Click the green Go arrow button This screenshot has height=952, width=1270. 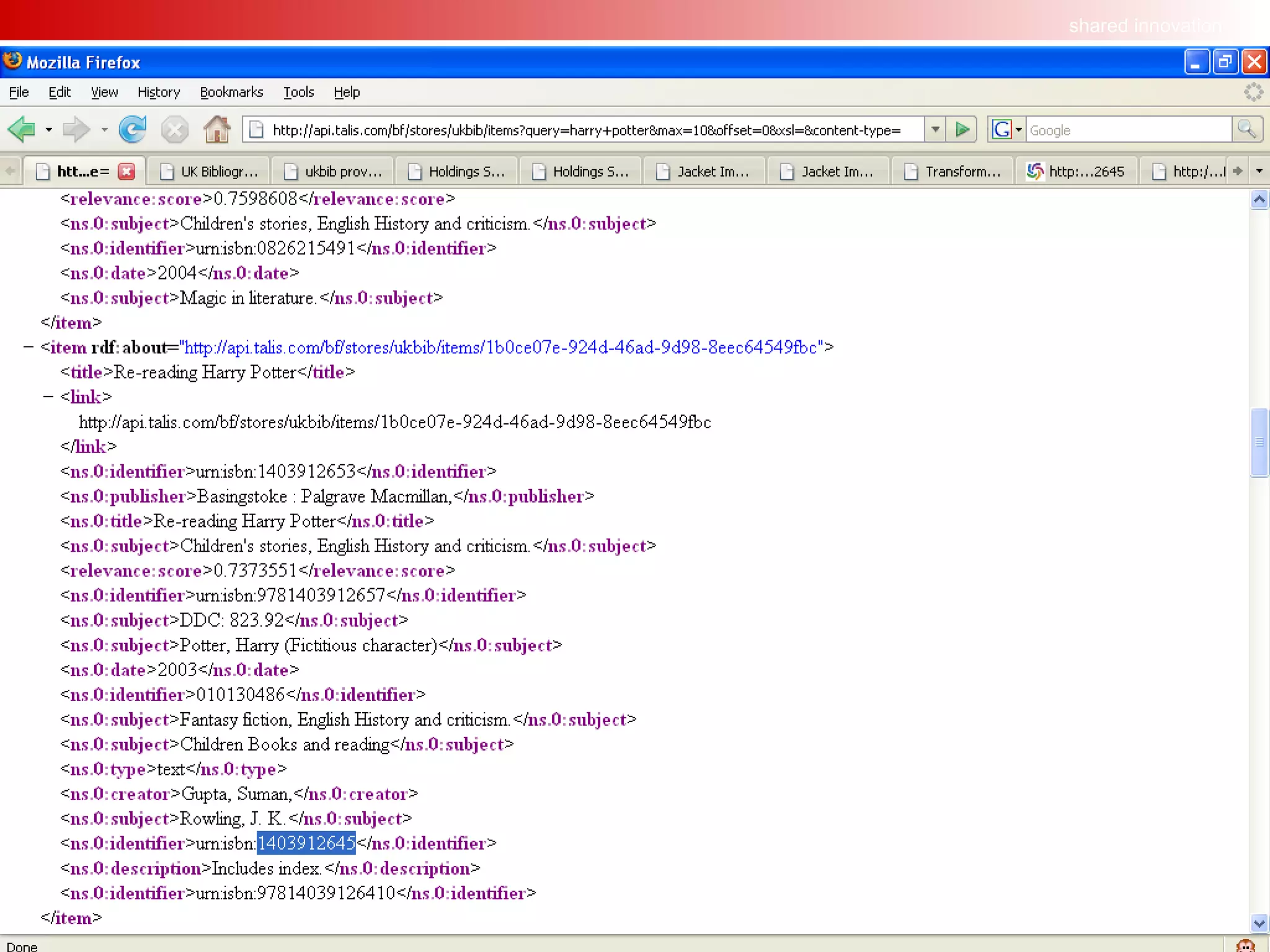pyautogui.click(x=962, y=130)
